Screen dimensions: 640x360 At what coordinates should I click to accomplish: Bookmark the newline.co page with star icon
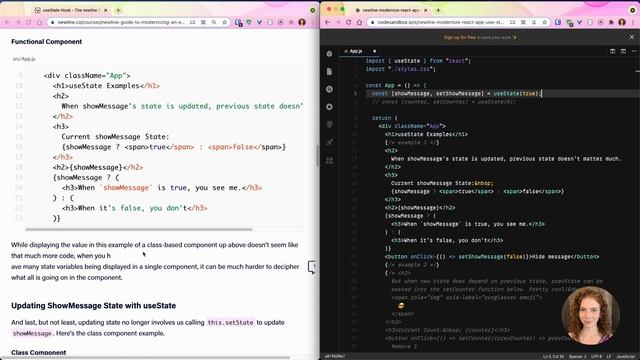click(224, 22)
